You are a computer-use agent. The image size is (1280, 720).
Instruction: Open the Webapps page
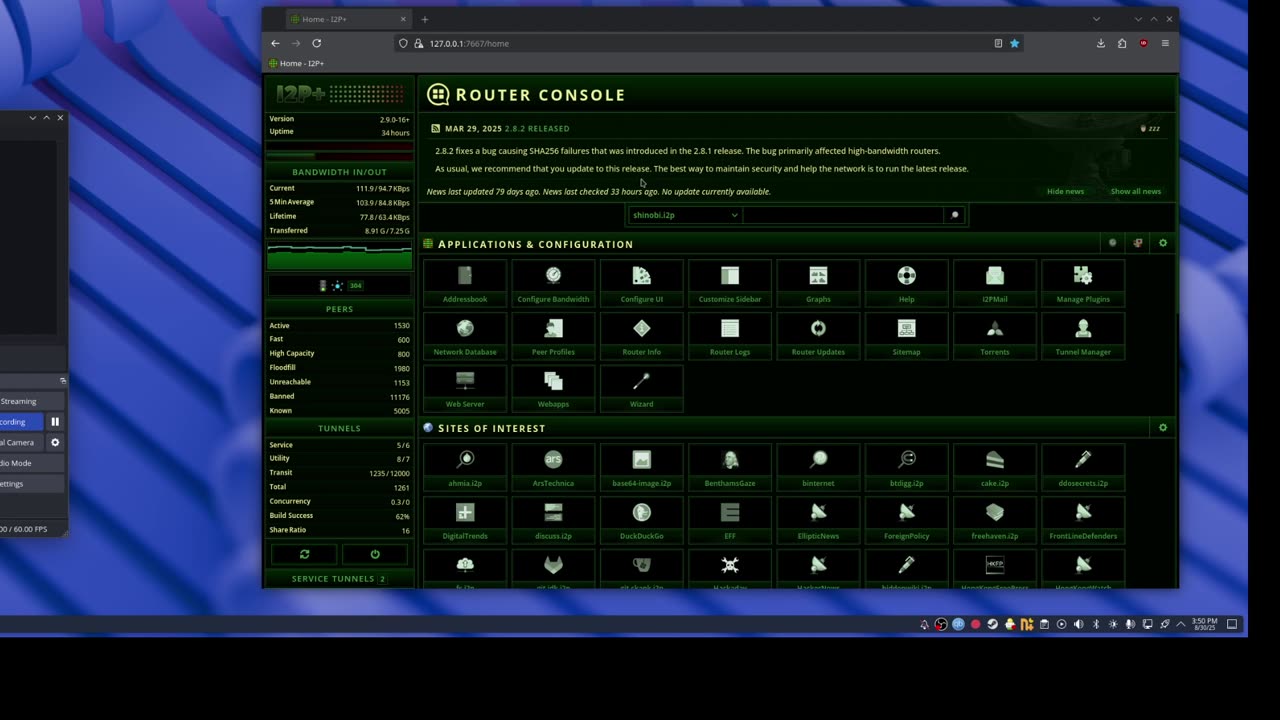pos(553,388)
